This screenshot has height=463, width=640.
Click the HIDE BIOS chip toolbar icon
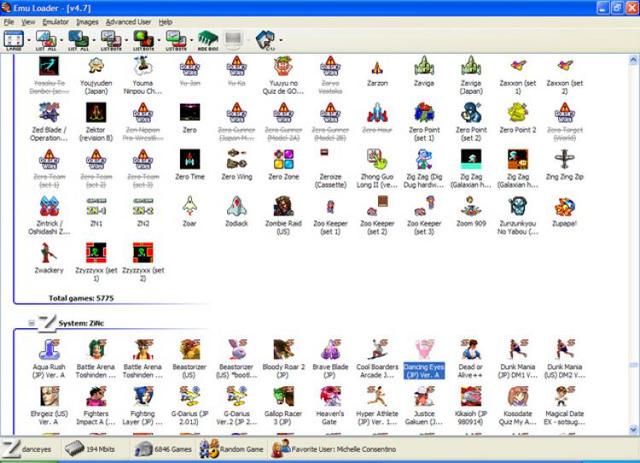(x=208, y=40)
